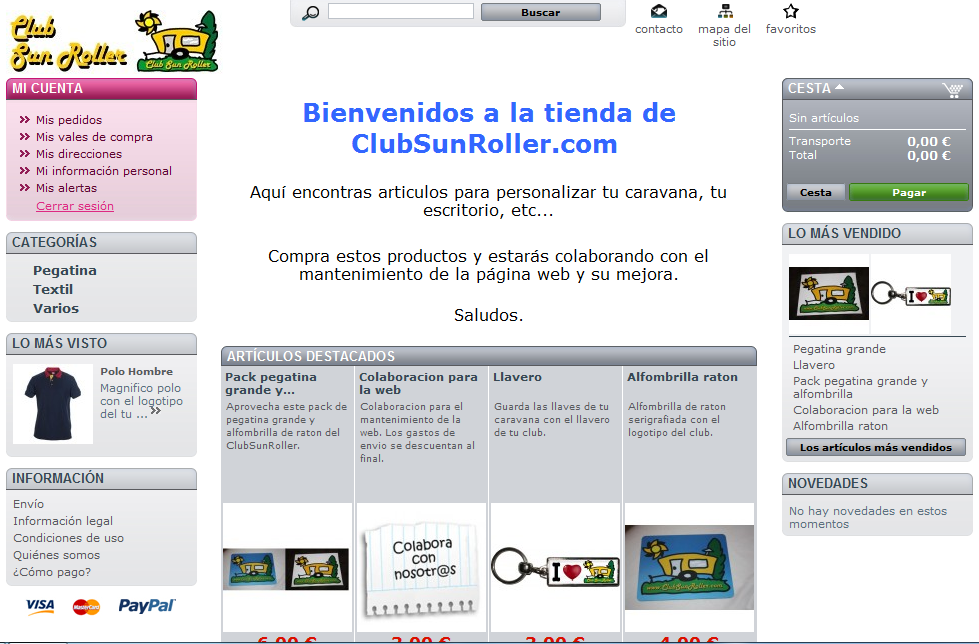
Task: Click Los artículos más vendidos button
Action: click(x=876, y=447)
